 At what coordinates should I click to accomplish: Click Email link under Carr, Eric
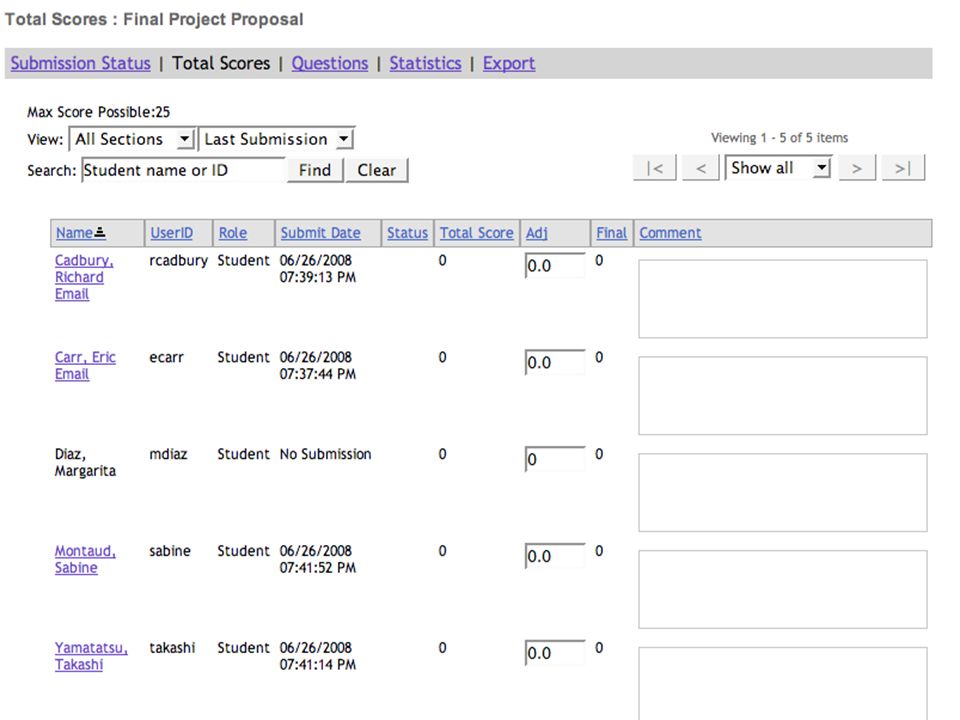[72, 374]
